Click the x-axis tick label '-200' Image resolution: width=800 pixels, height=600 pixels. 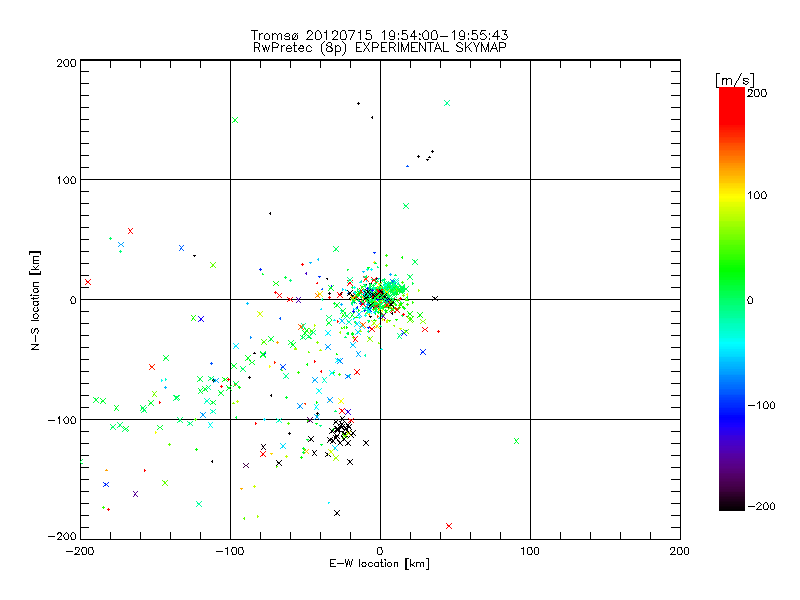point(80,551)
